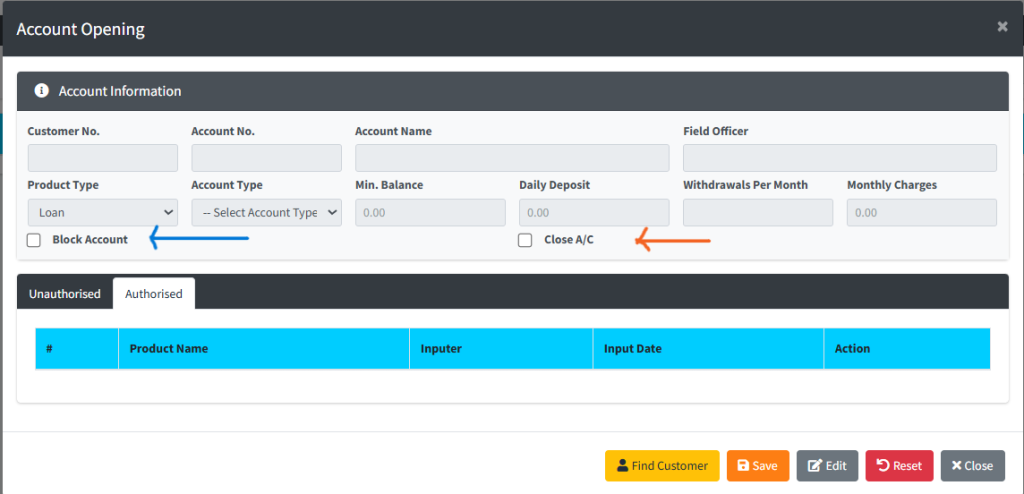Click the person icon on Find Customer
This screenshot has width=1024, height=494.
[x=622, y=466]
